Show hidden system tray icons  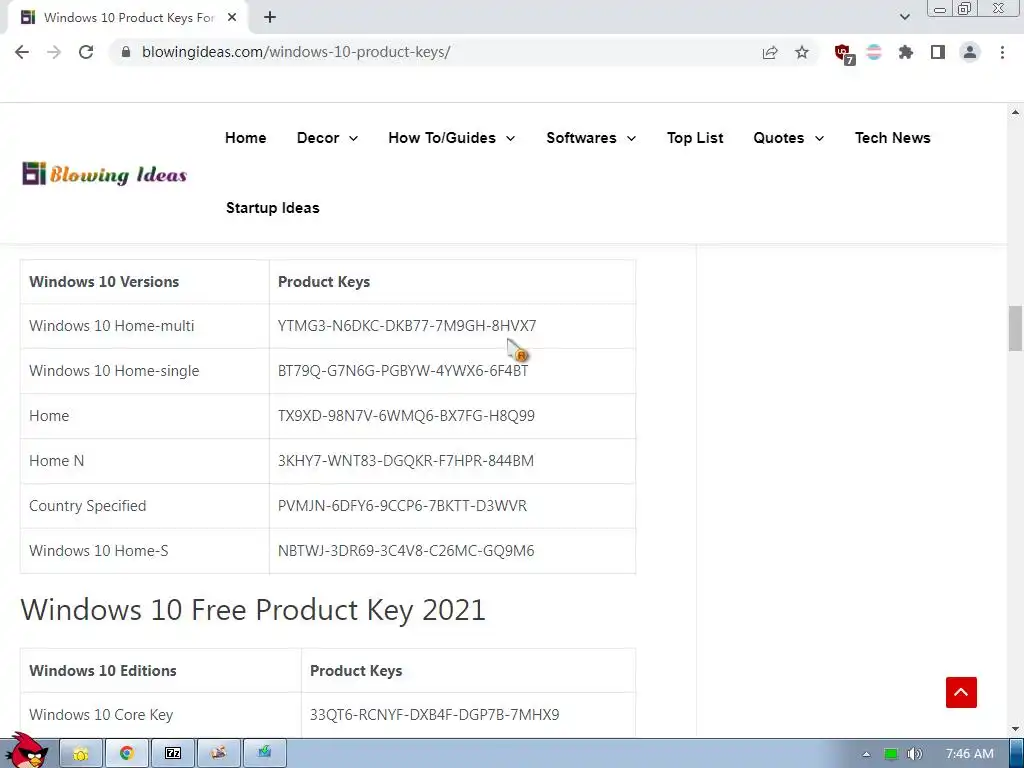click(866, 754)
